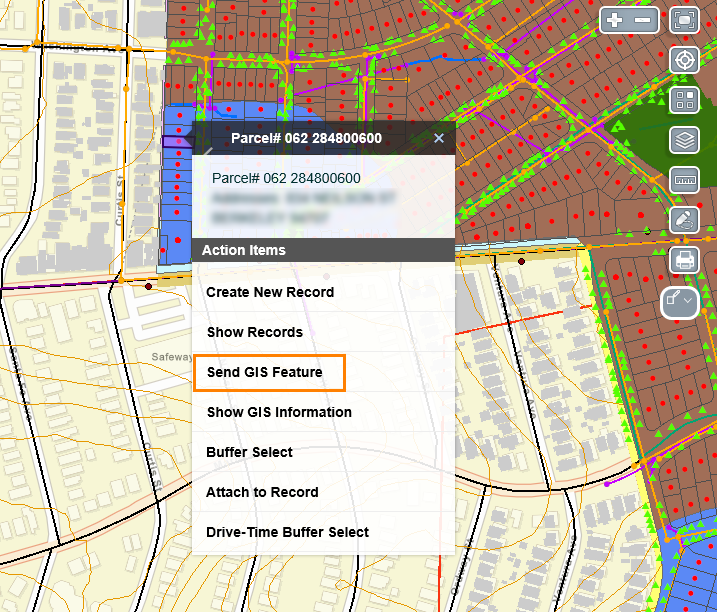Click Send GIS Feature
The width and height of the screenshot is (717, 612).
tap(265, 372)
